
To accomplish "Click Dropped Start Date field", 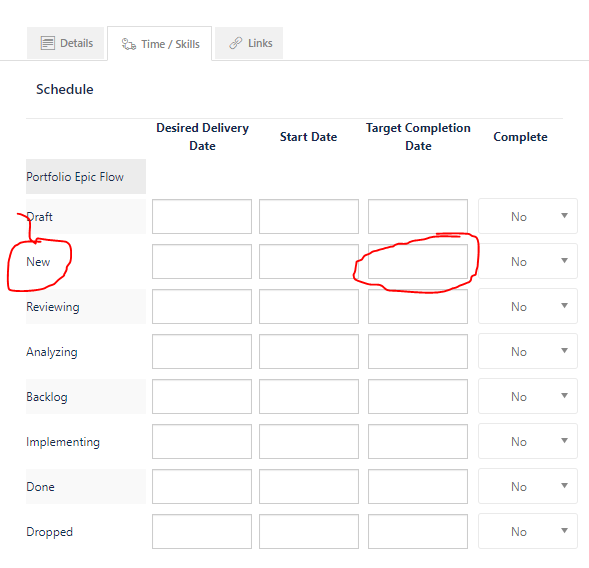I will coord(309,532).
